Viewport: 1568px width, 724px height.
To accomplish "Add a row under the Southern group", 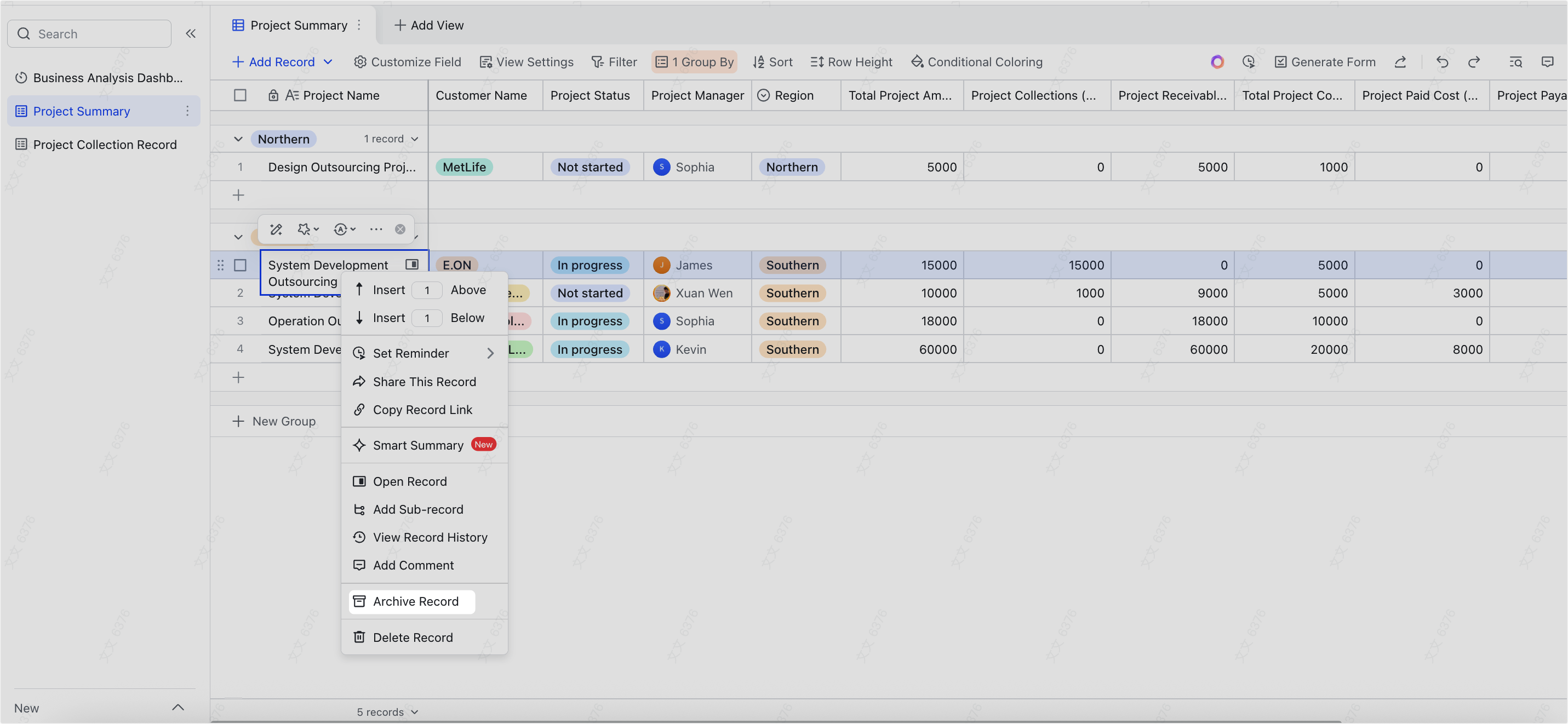I will [x=239, y=377].
